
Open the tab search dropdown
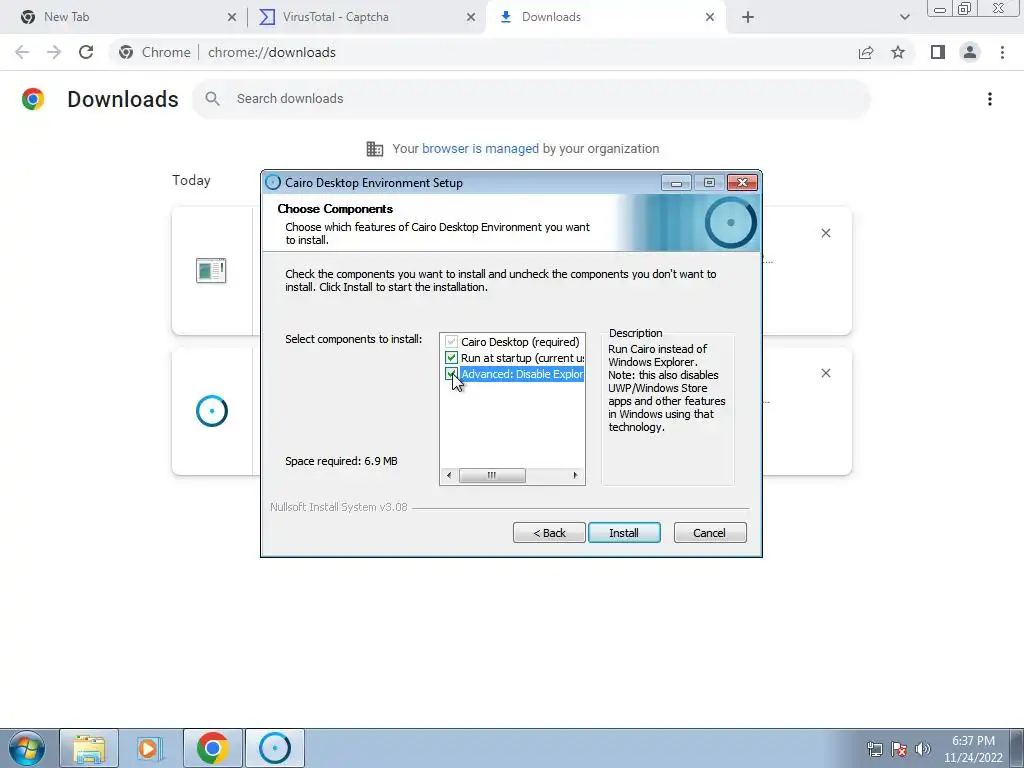pos(904,17)
